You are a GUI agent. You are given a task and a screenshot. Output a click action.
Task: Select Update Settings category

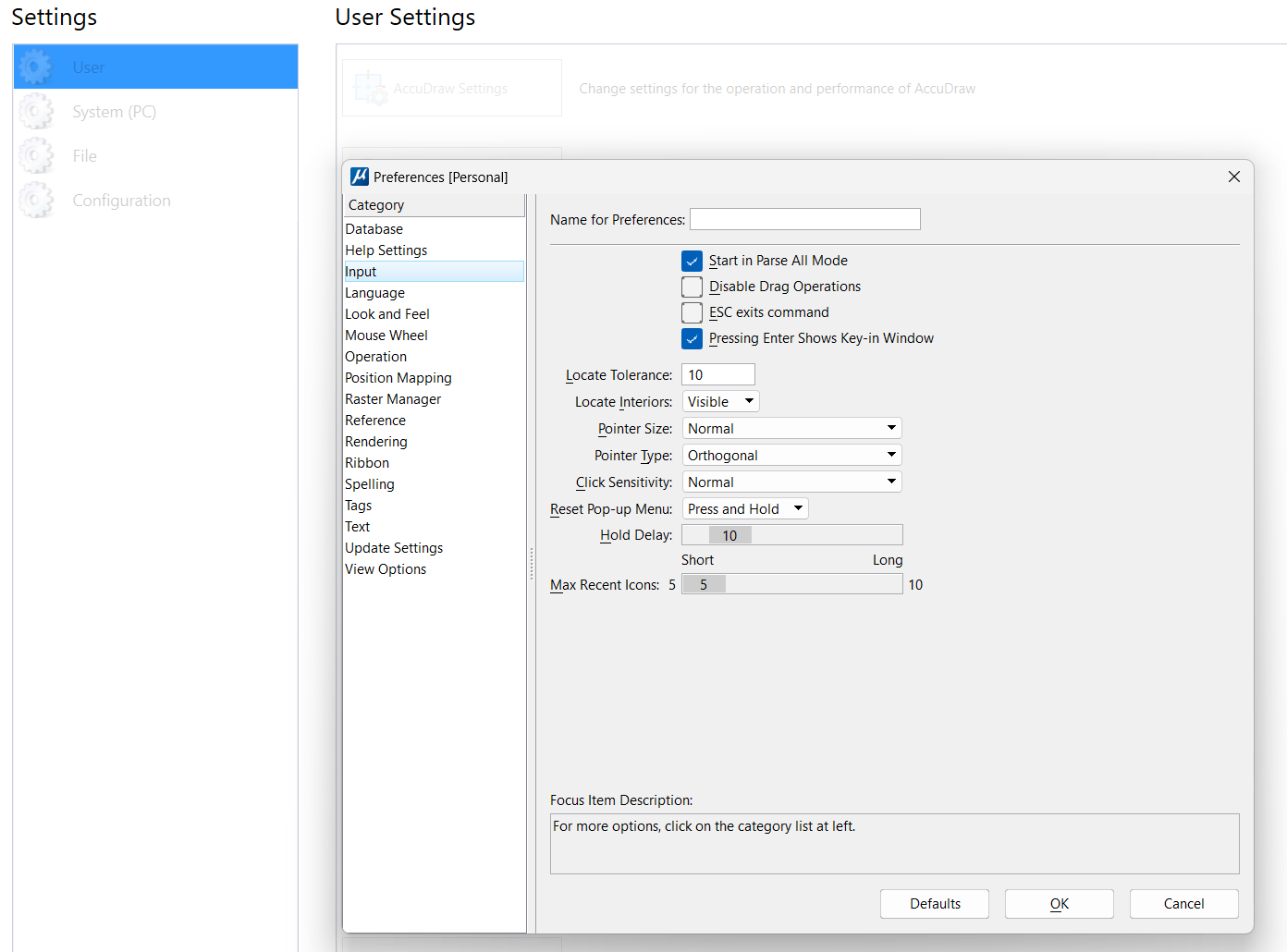point(434,548)
